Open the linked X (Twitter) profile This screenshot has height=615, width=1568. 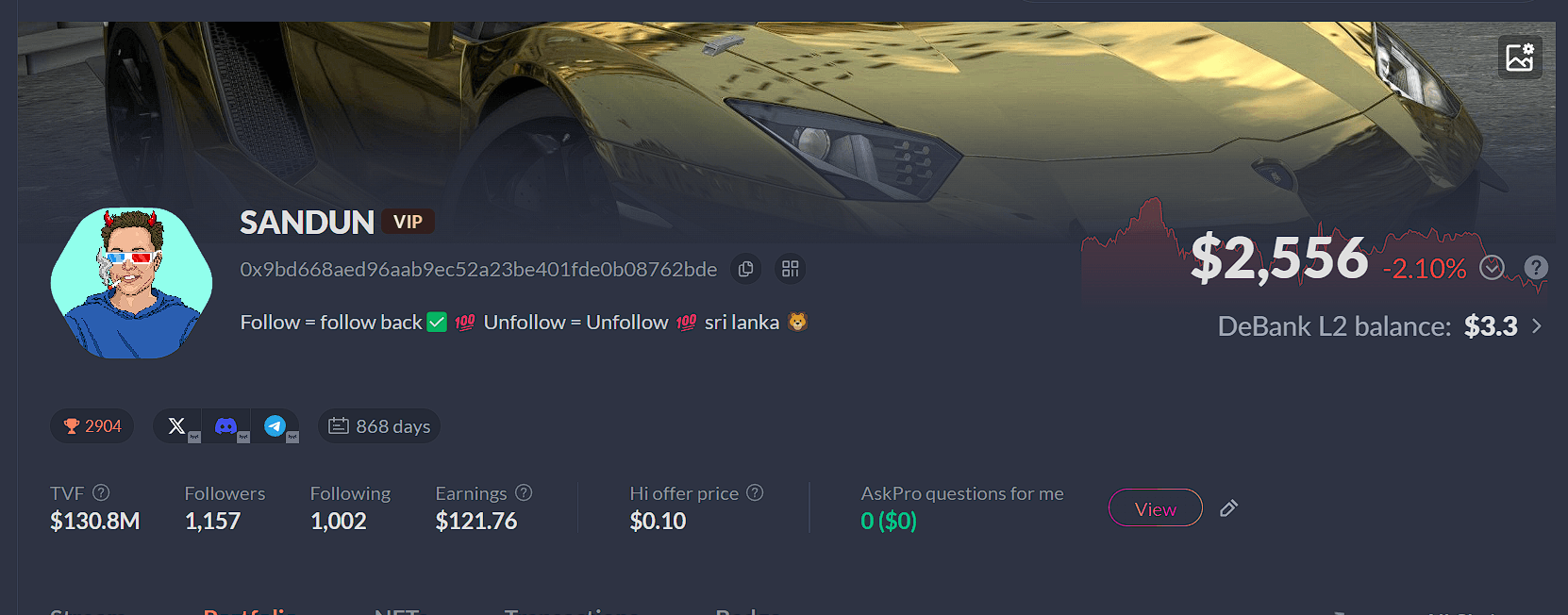tap(178, 426)
